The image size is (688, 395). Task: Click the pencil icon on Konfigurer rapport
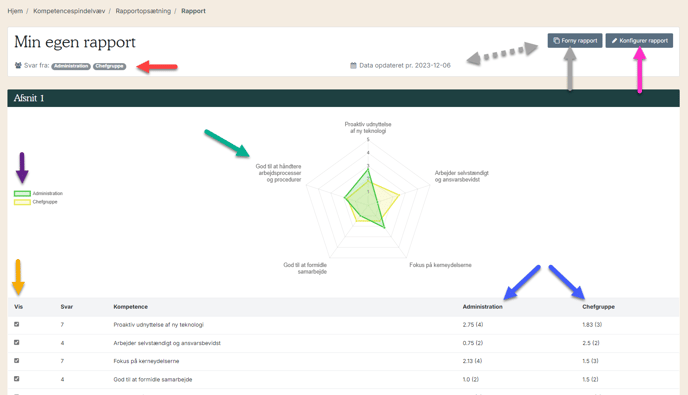(x=615, y=40)
